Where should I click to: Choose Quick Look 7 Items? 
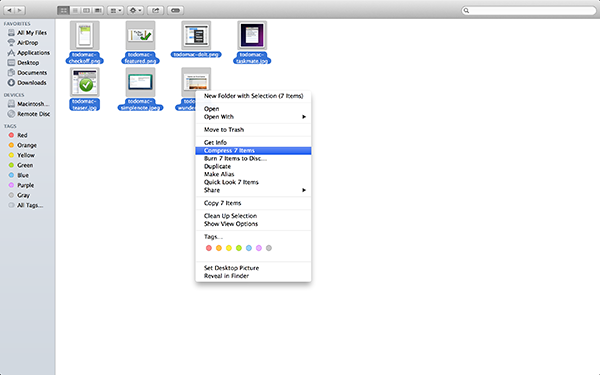pyautogui.click(x=253, y=182)
